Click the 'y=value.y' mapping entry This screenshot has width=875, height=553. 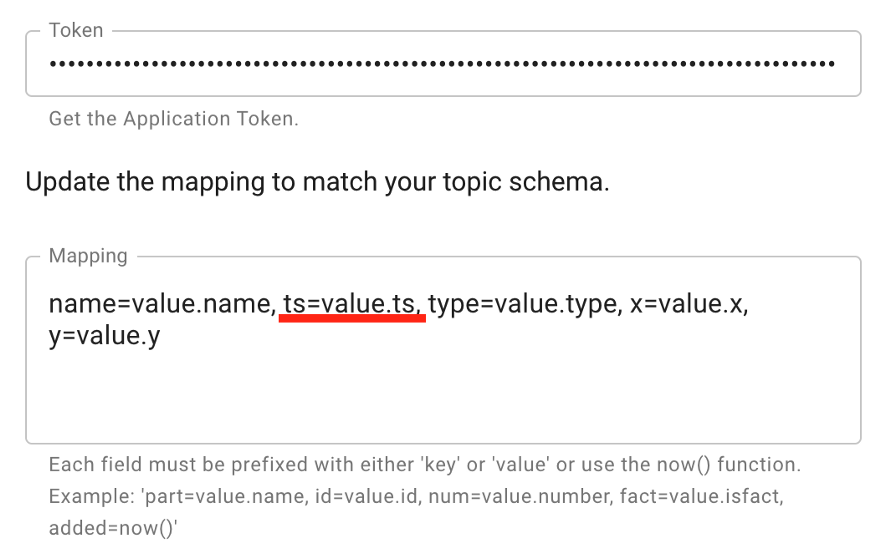pos(104,337)
